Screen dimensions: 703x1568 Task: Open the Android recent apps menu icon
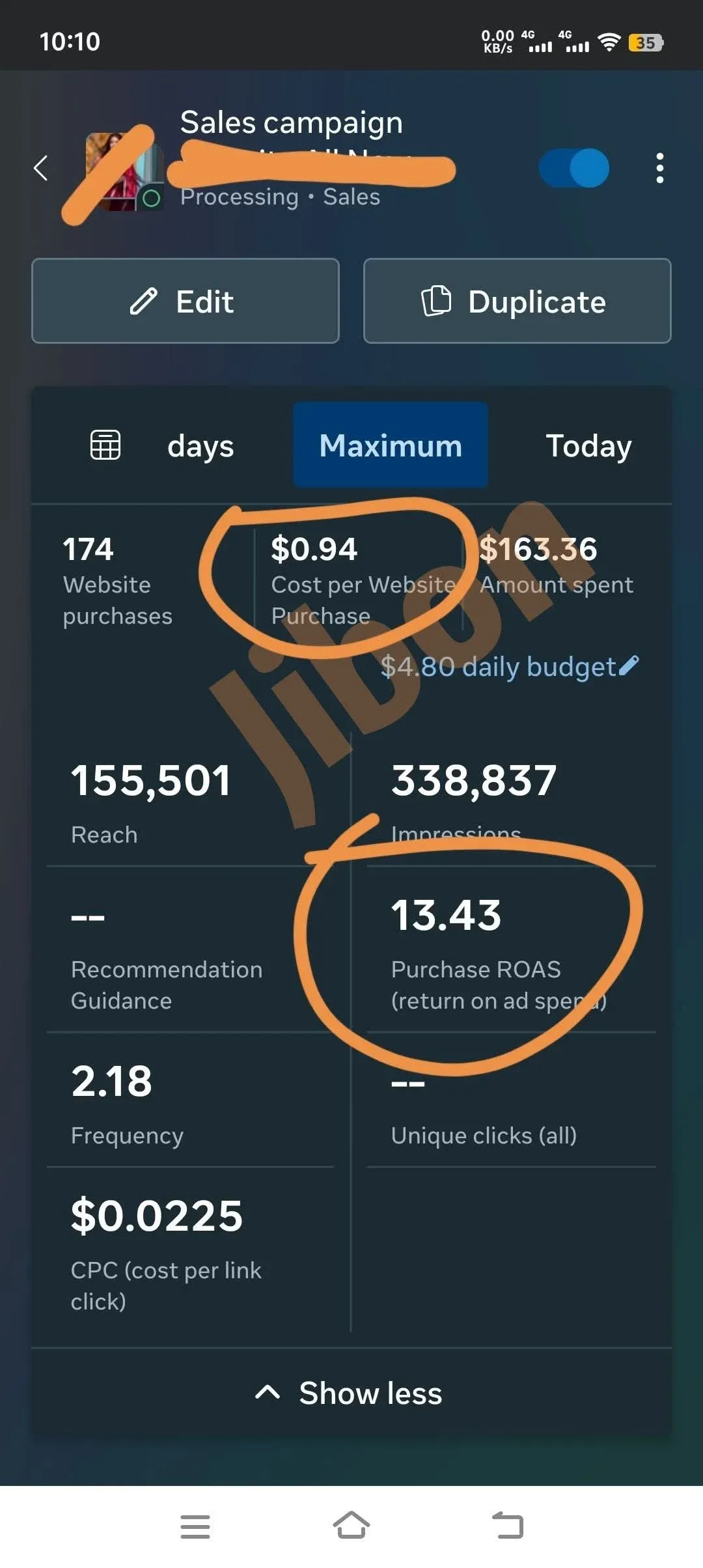(195, 1526)
